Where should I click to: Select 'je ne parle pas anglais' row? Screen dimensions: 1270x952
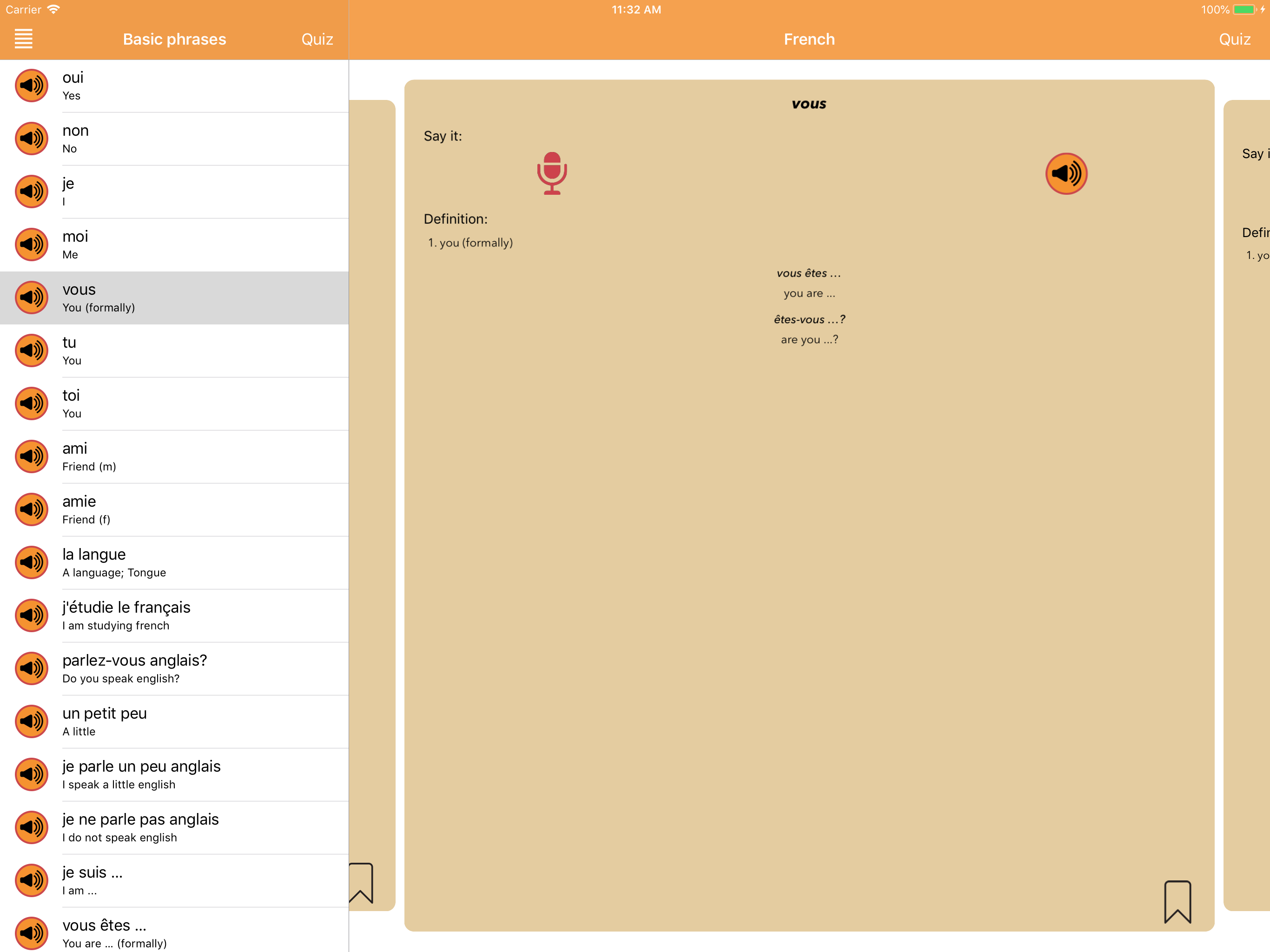pos(174,827)
